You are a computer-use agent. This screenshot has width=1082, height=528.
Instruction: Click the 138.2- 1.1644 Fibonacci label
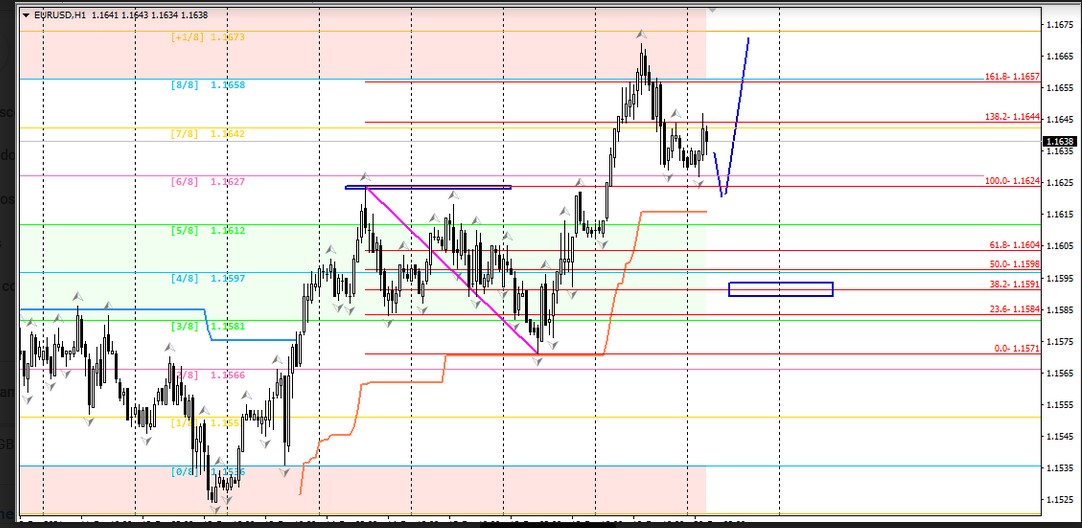point(1012,117)
